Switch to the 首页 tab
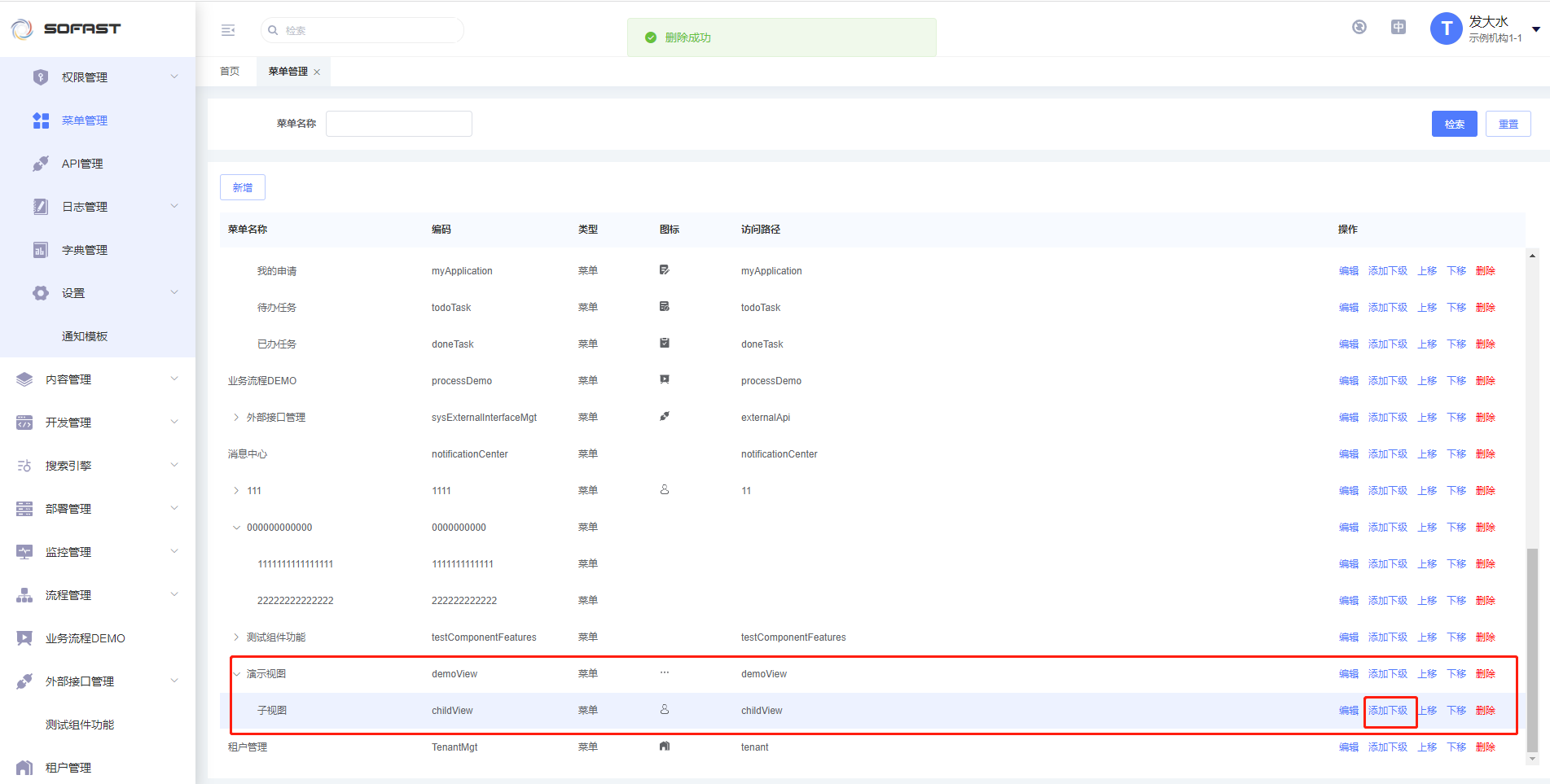The height and width of the screenshot is (784, 1550). pos(230,72)
